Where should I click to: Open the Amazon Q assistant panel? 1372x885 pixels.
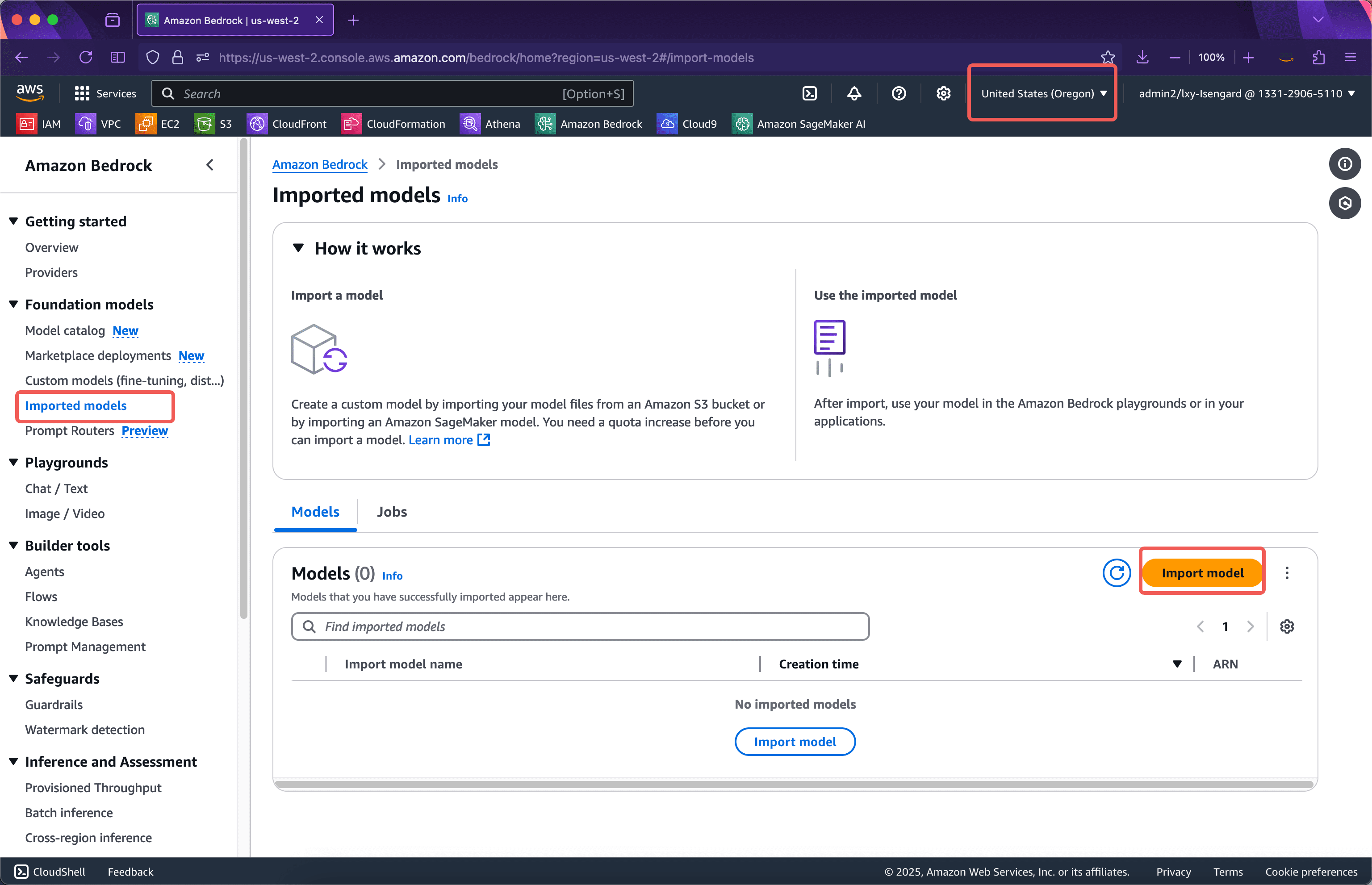pyautogui.click(x=1345, y=203)
